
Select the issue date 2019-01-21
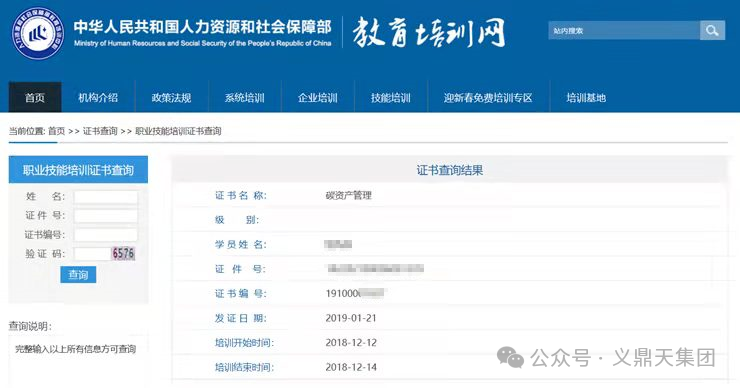click(351, 318)
